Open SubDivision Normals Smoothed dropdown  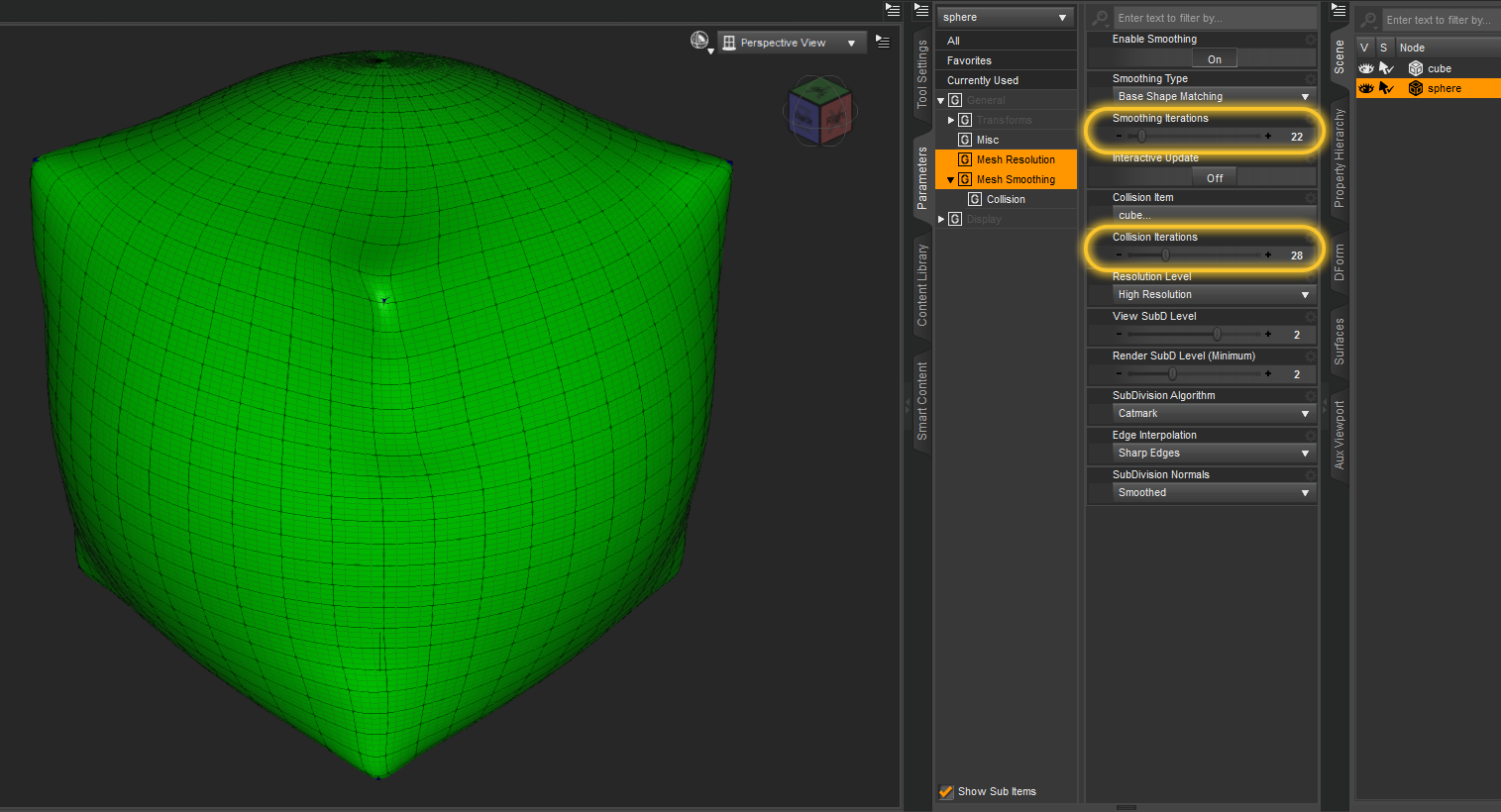1214,493
